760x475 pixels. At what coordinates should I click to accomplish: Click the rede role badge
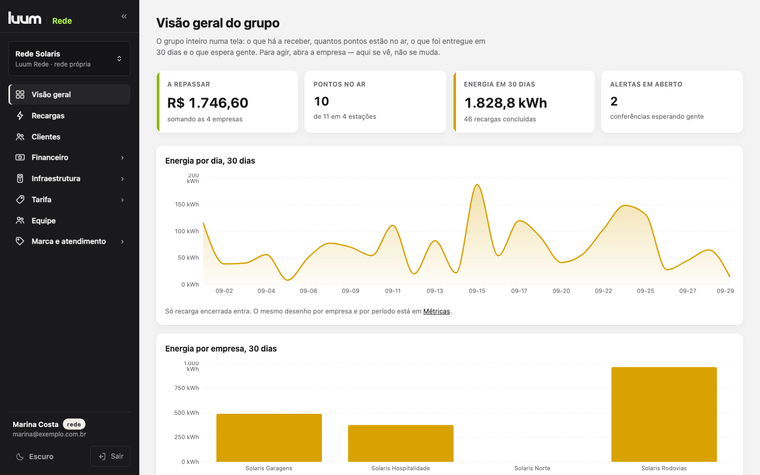click(x=74, y=424)
